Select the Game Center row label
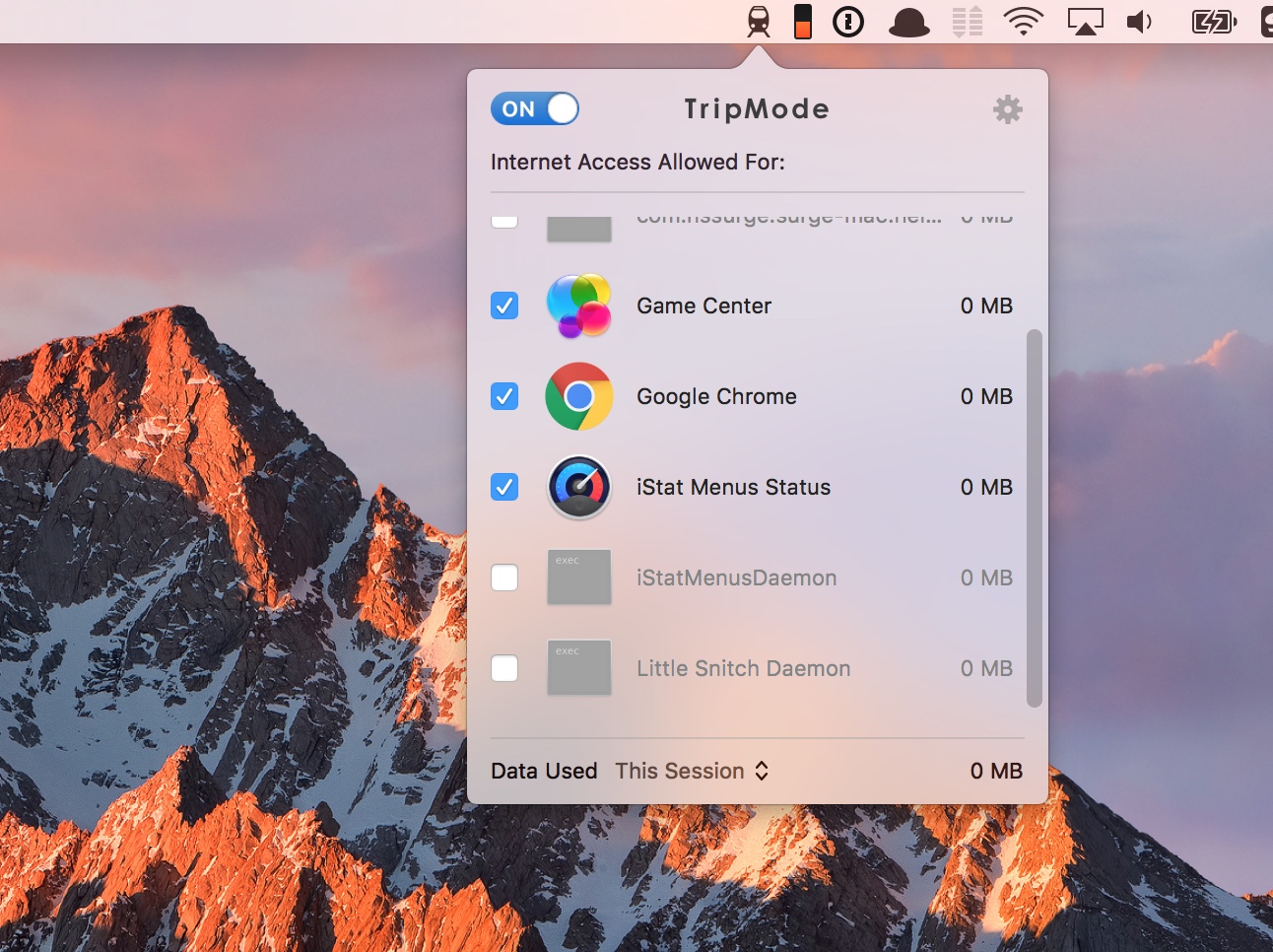 tap(703, 306)
